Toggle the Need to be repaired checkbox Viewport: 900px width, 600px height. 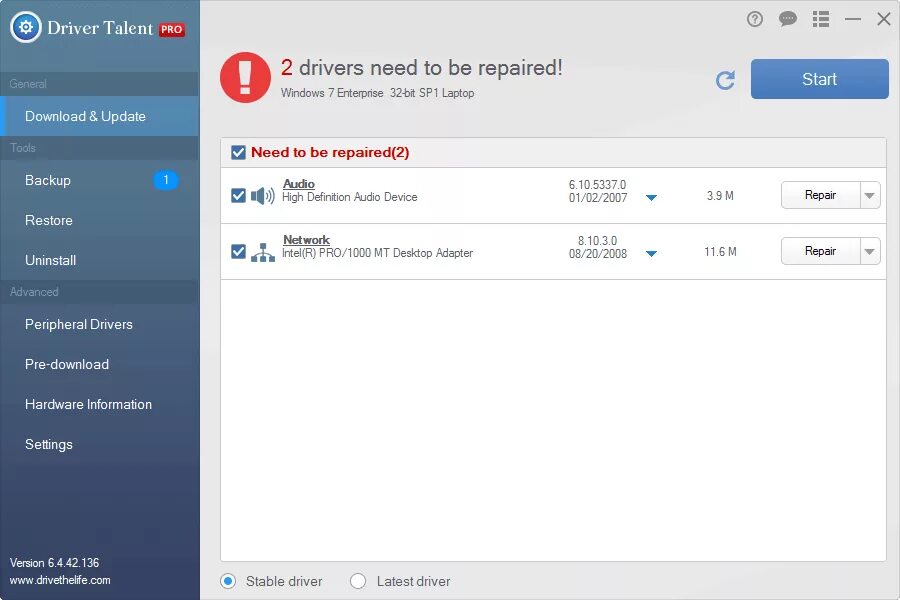tap(238, 152)
